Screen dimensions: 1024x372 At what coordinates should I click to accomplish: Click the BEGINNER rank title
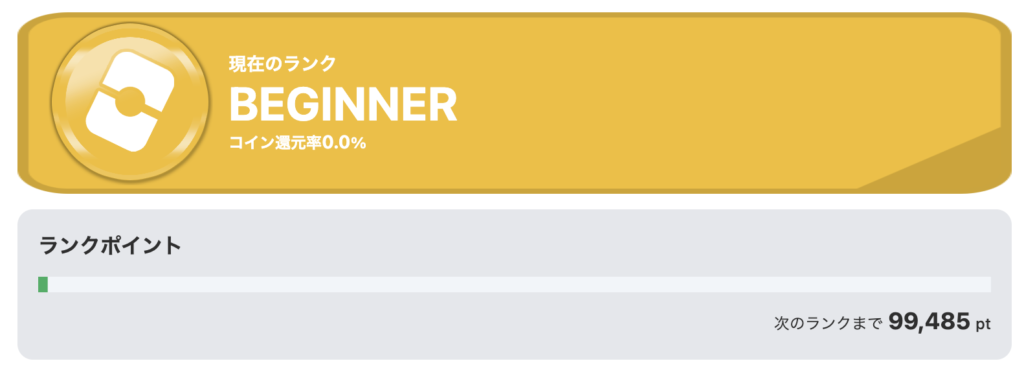coord(343,105)
